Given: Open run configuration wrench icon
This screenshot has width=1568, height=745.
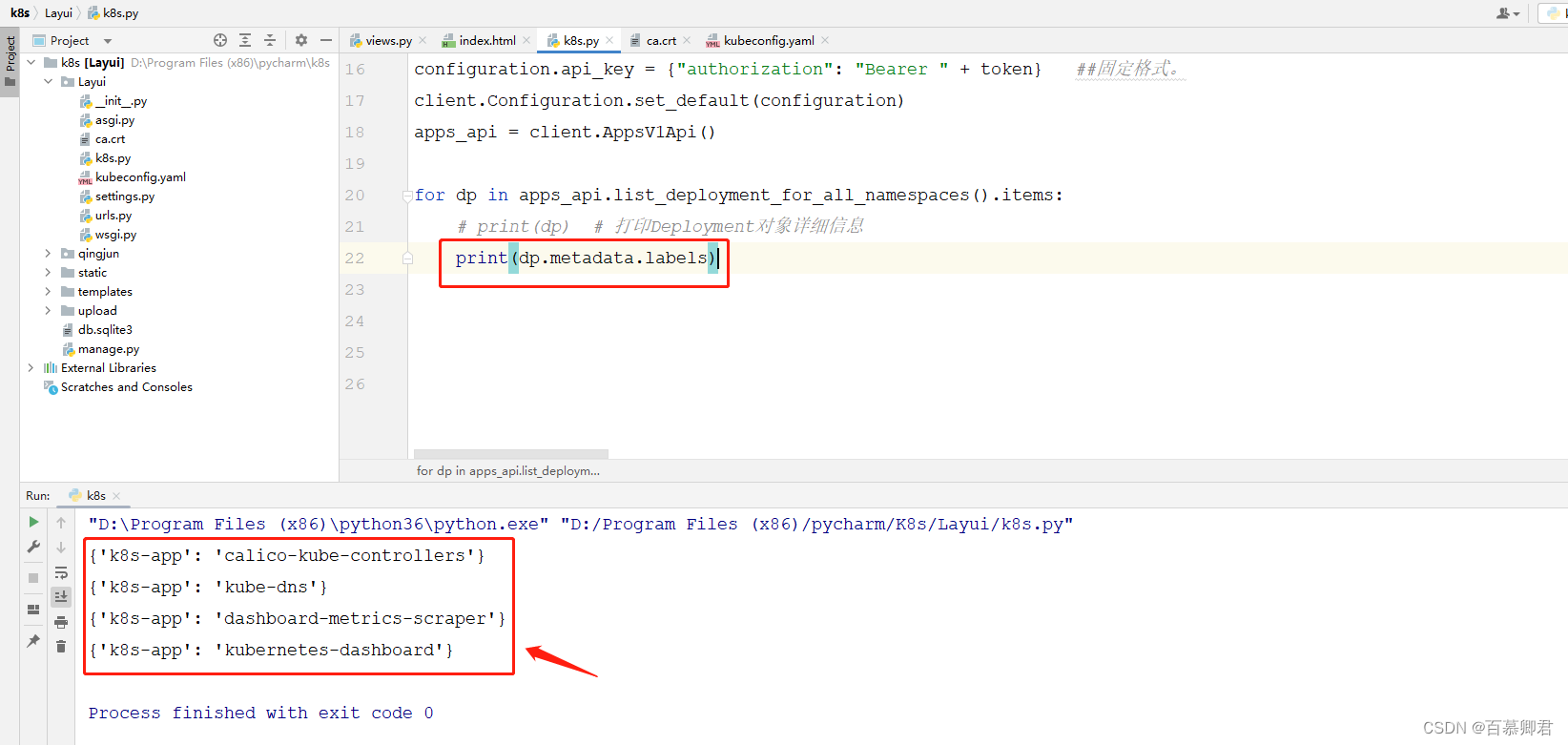Looking at the screenshot, I should pyautogui.click(x=33, y=547).
